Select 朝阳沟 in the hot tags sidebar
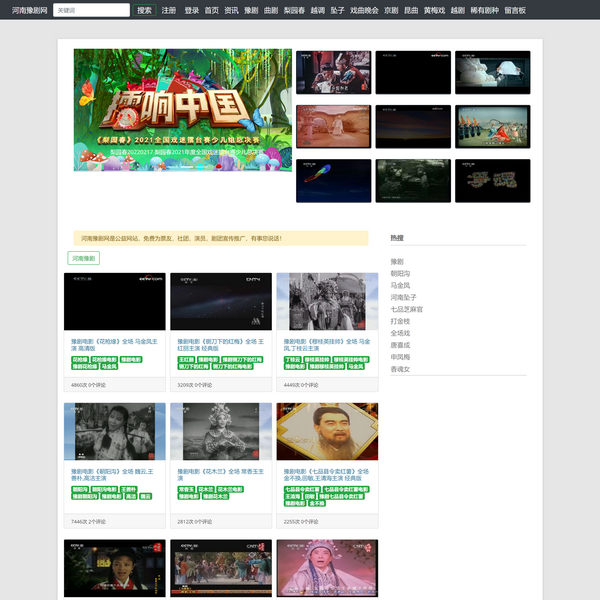The height and width of the screenshot is (600, 600). 400,273
